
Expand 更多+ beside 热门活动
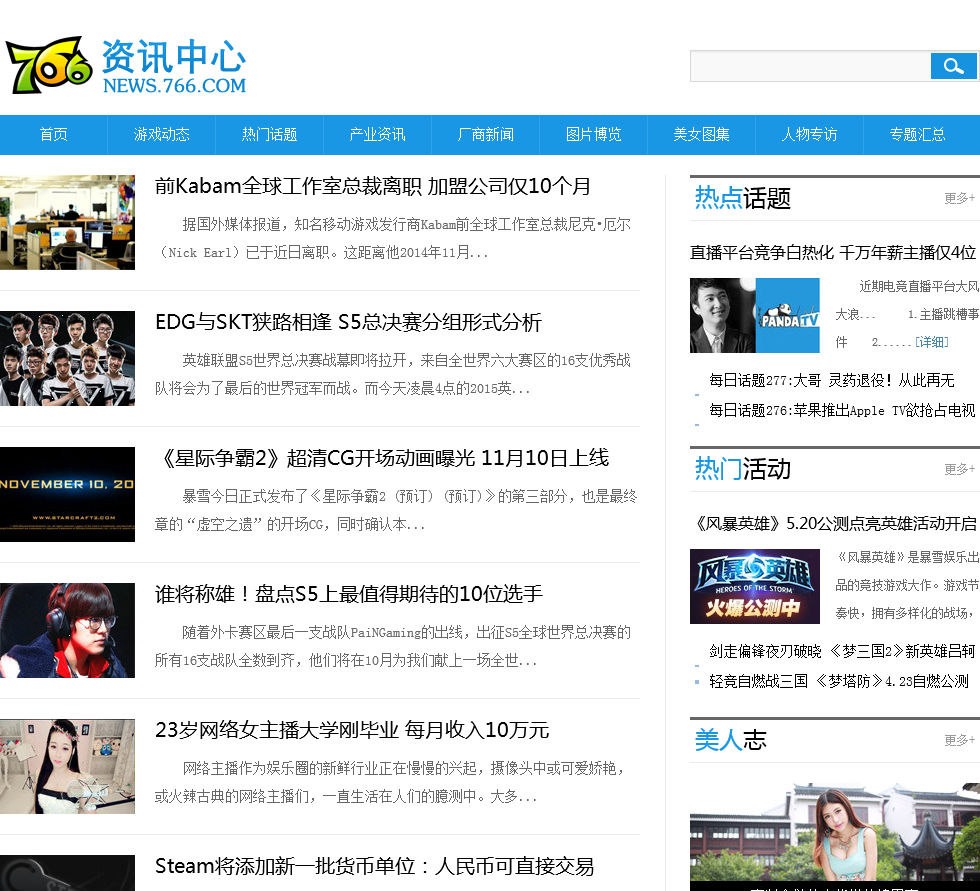point(959,469)
